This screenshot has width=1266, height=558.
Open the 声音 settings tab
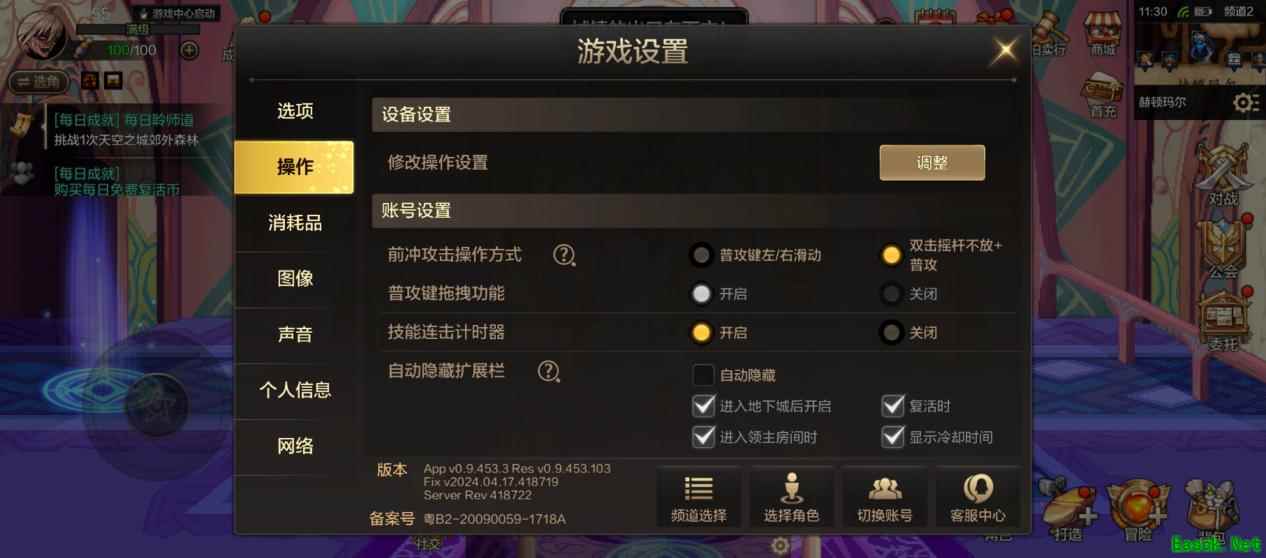click(x=295, y=335)
